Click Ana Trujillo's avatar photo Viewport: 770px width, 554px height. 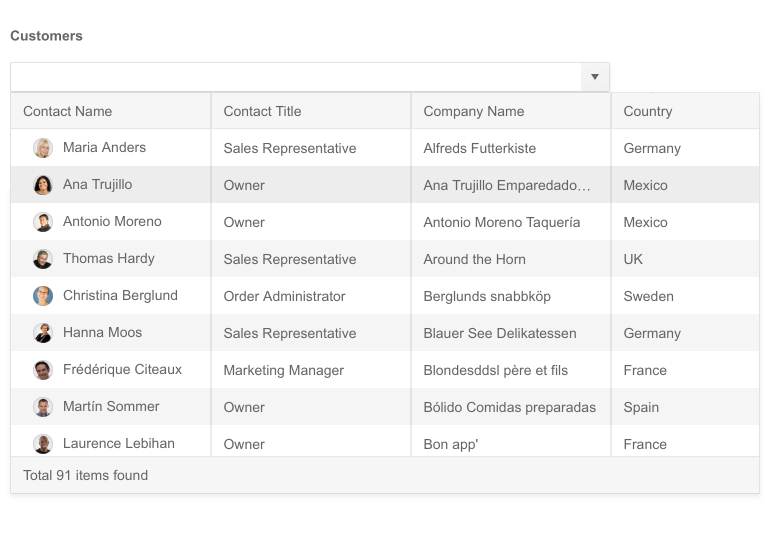[43, 185]
